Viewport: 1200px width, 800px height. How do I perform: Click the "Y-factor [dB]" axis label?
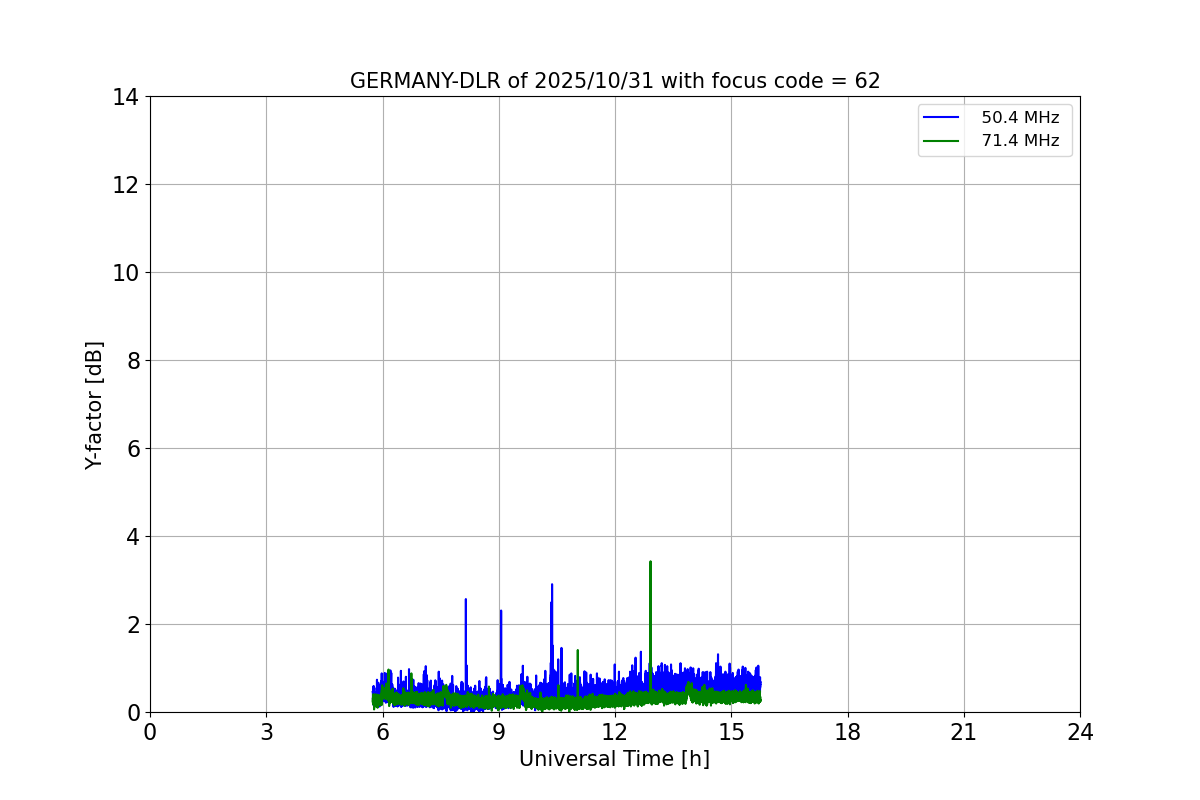(x=94, y=405)
